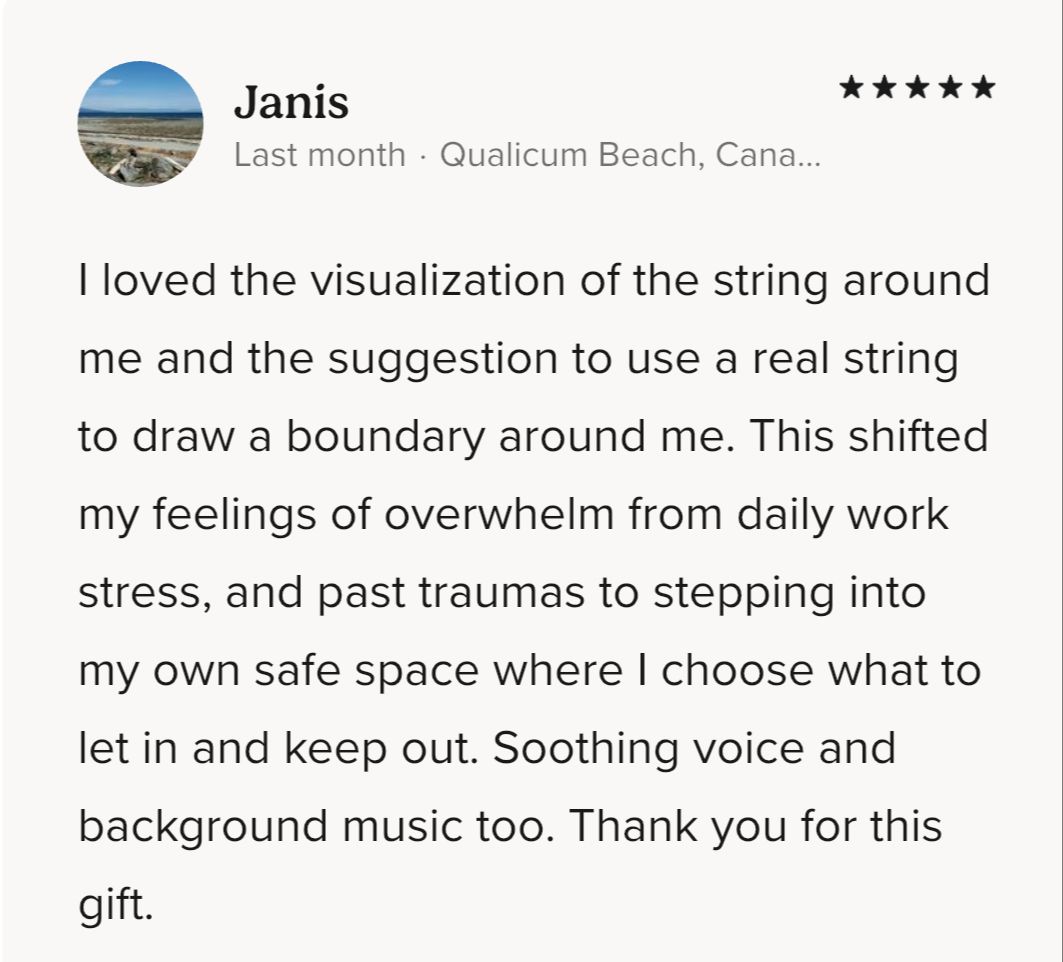Select the second rating star
This screenshot has width=1063, height=962.
pyautogui.click(x=884, y=87)
